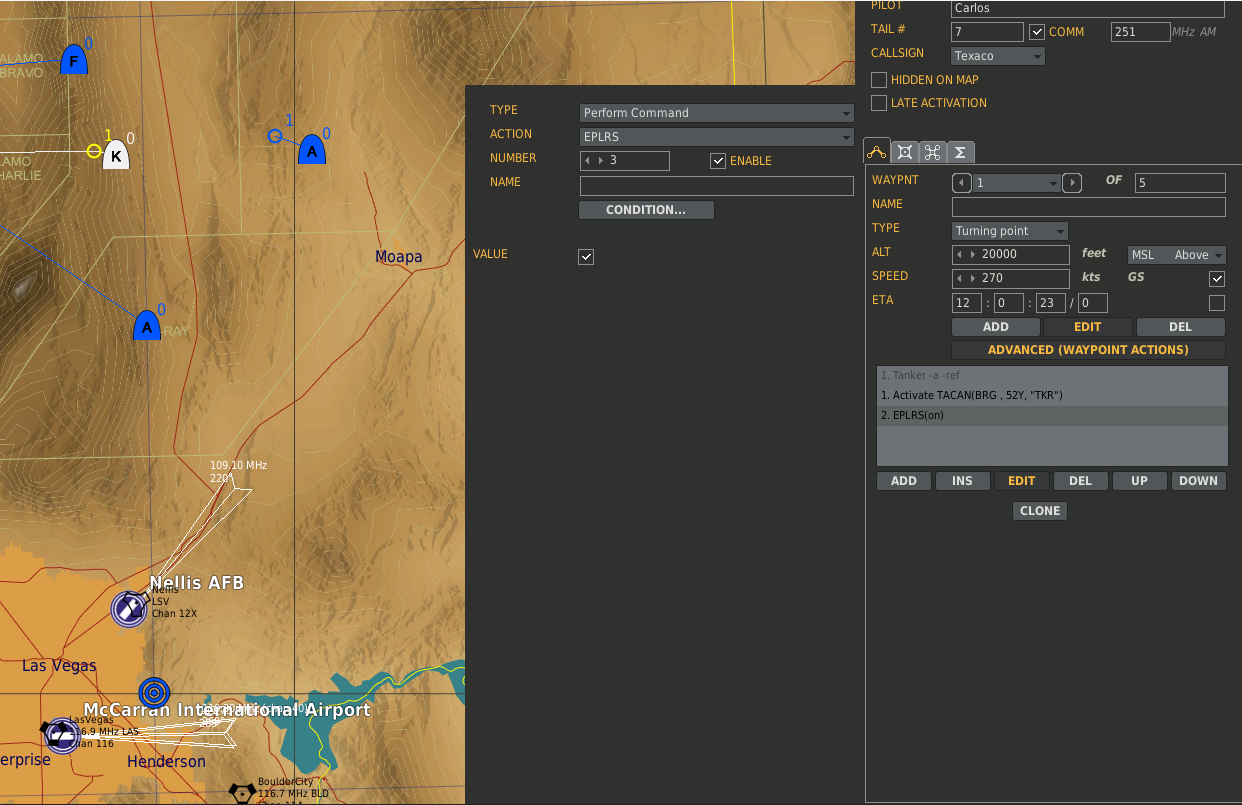
Task: Open the Summary sigma tab icon
Action: 960,152
